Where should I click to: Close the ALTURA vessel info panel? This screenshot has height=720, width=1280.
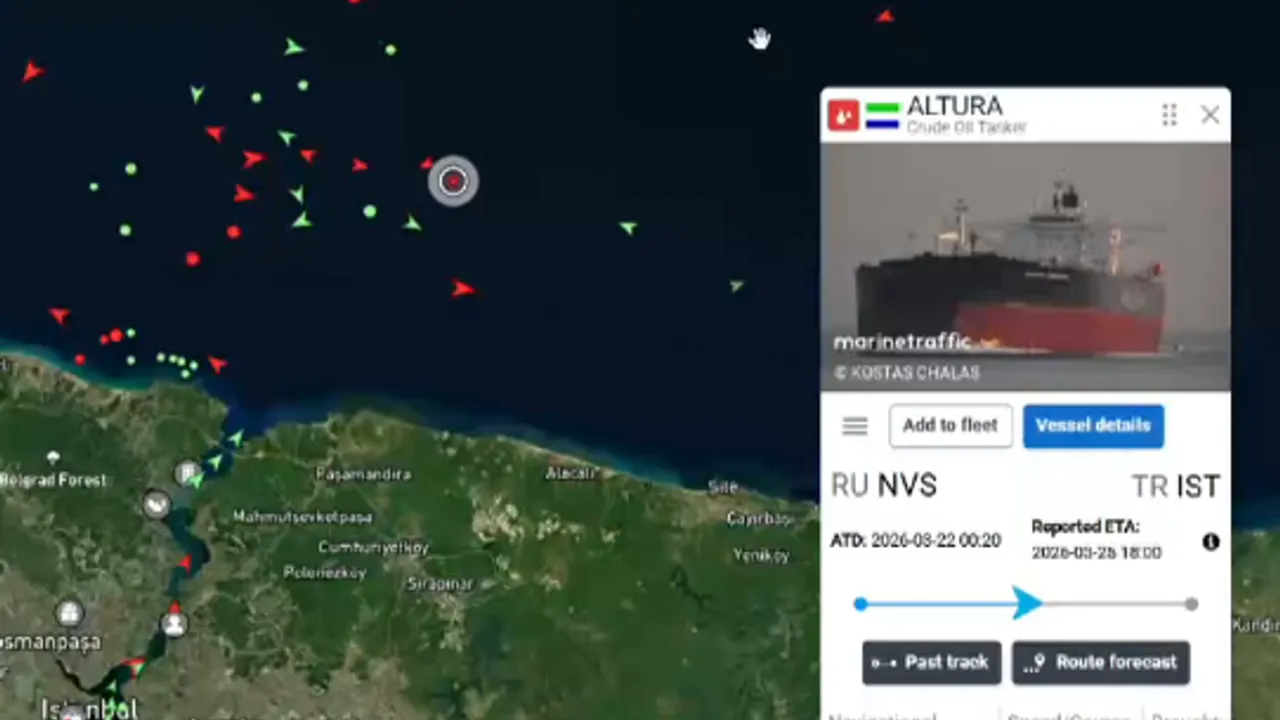coord(1210,115)
